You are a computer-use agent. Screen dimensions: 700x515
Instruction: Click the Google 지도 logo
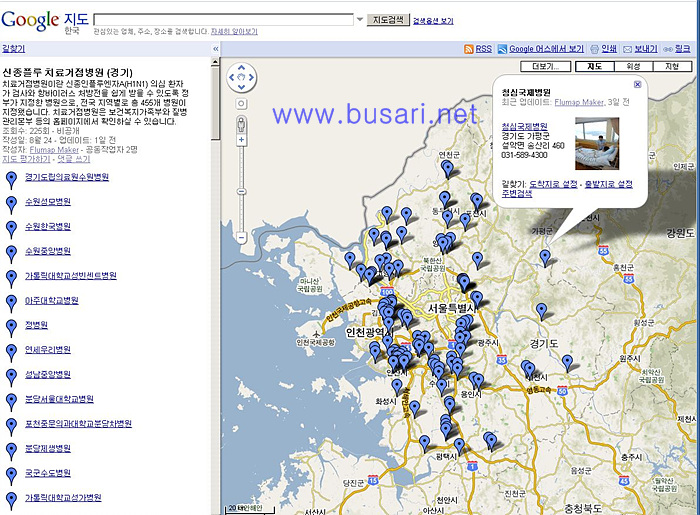point(45,21)
